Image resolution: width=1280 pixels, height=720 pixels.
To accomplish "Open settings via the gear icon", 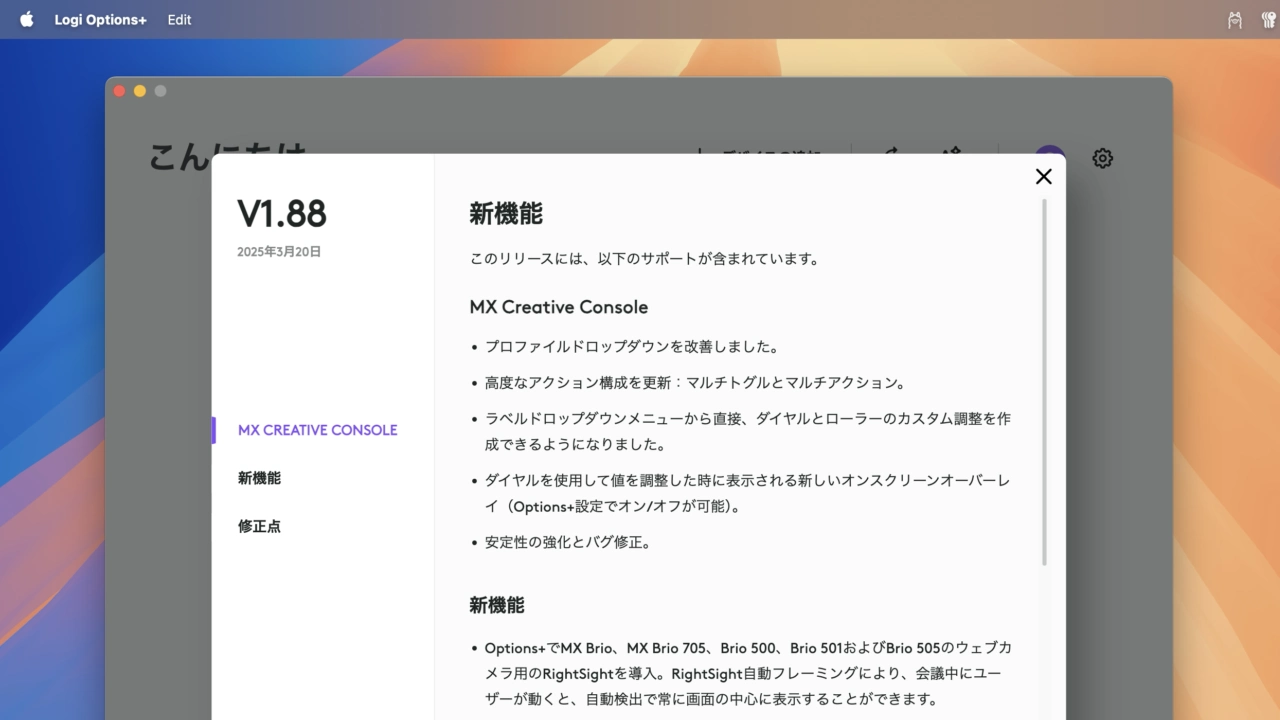I will point(1102,158).
